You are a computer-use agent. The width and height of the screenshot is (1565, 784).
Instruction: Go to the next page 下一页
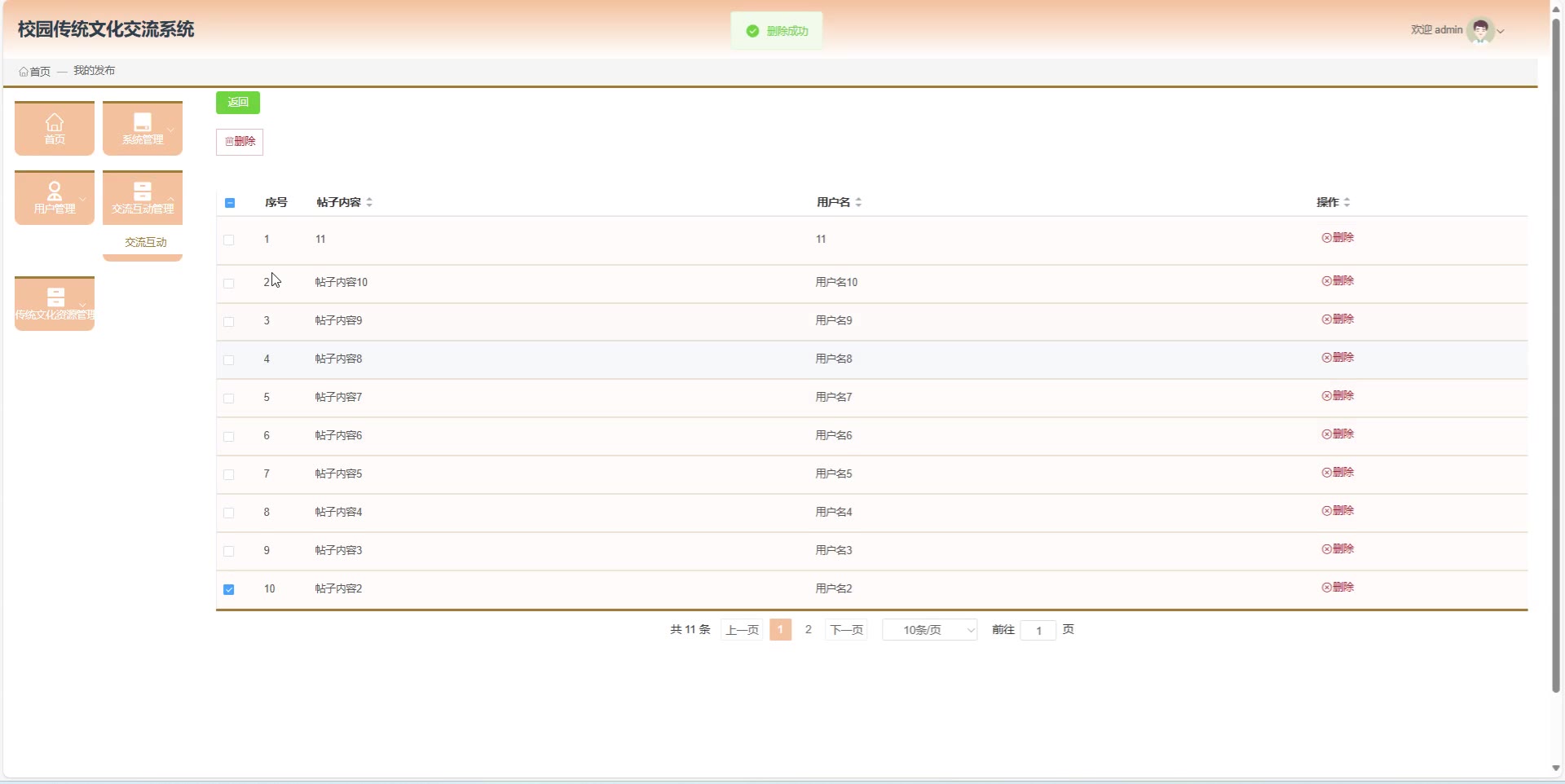[846, 630]
